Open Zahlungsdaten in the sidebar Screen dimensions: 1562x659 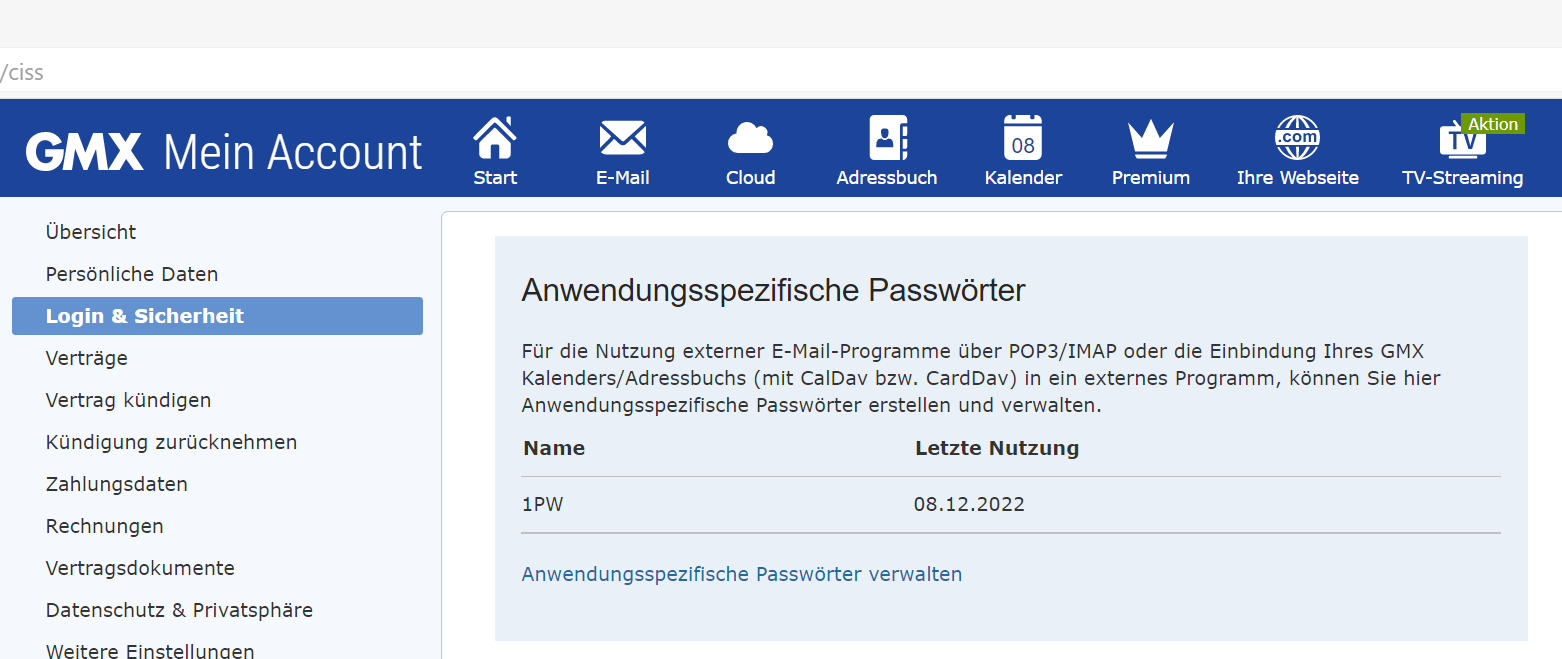click(117, 484)
